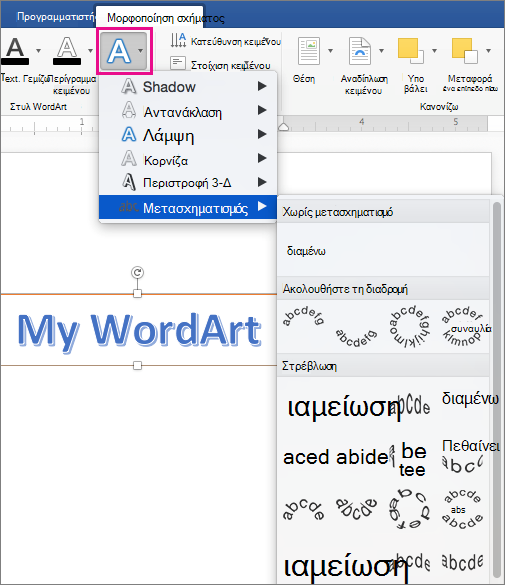Open the Περιστροφή 3-Δ submenu

pyautogui.click(x=188, y=182)
